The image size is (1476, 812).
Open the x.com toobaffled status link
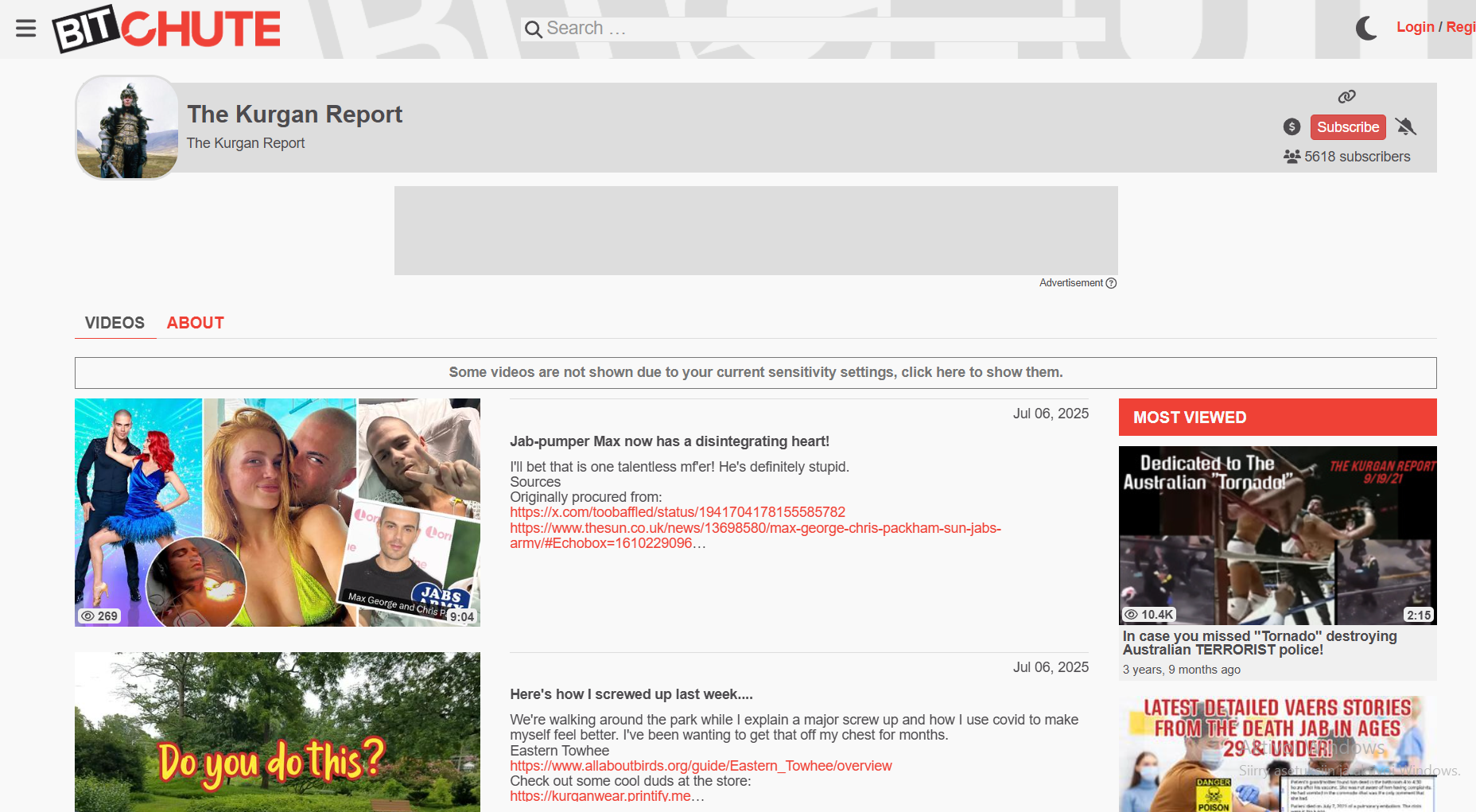point(678,512)
